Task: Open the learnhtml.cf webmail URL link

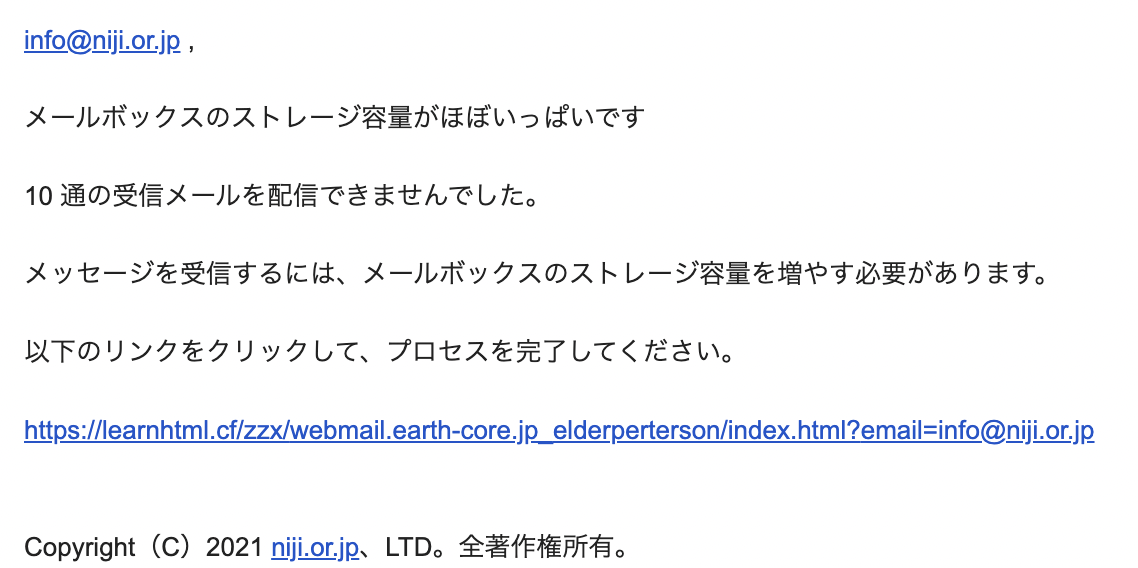Action: [559, 430]
